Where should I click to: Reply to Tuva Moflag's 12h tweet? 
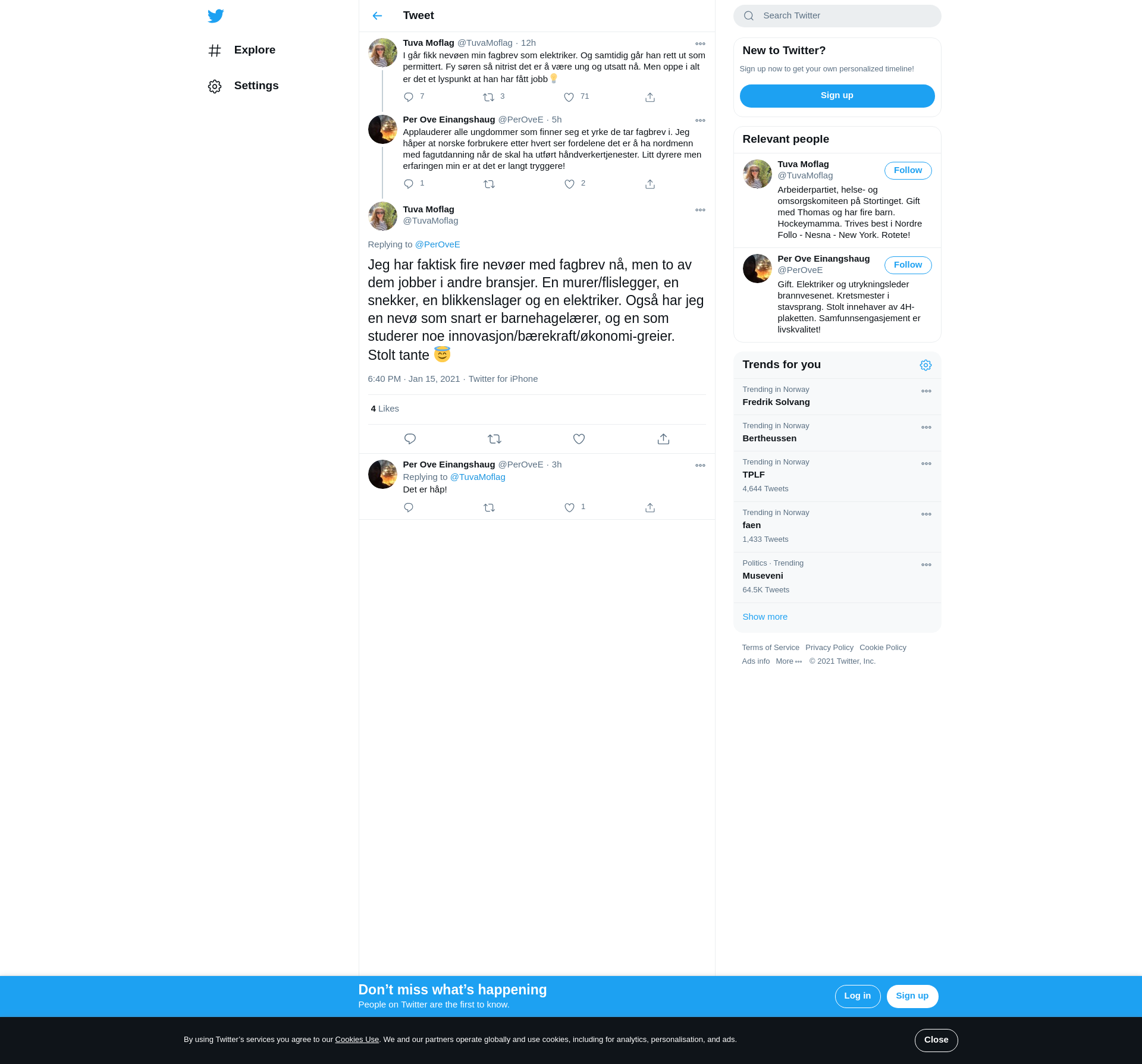(409, 97)
